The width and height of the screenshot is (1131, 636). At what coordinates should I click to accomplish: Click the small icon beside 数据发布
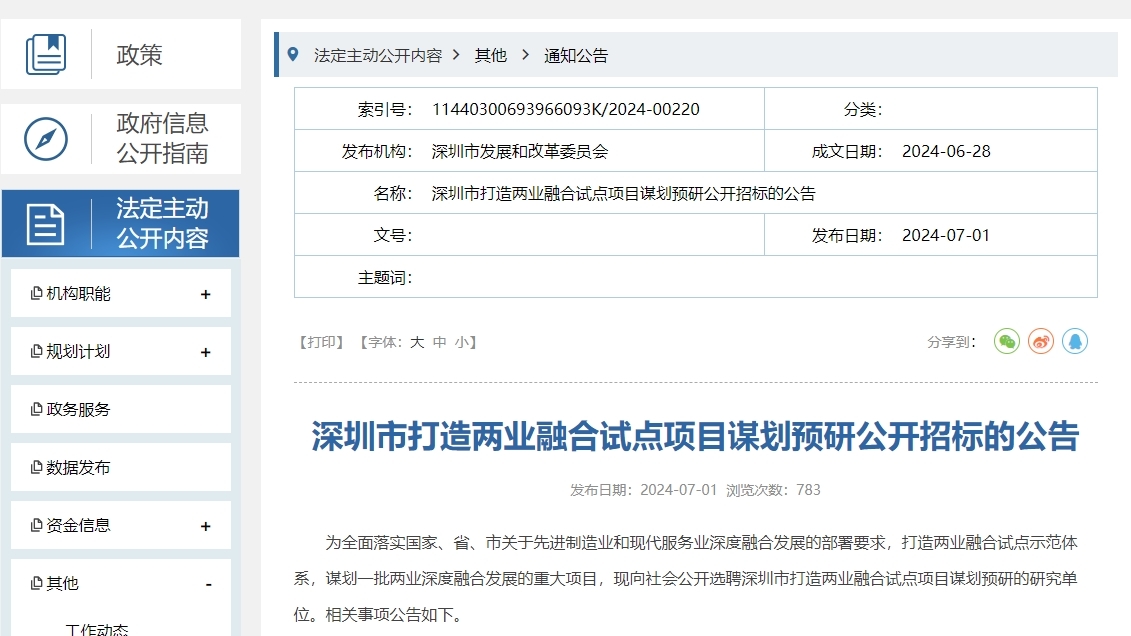pyautogui.click(x=37, y=468)
